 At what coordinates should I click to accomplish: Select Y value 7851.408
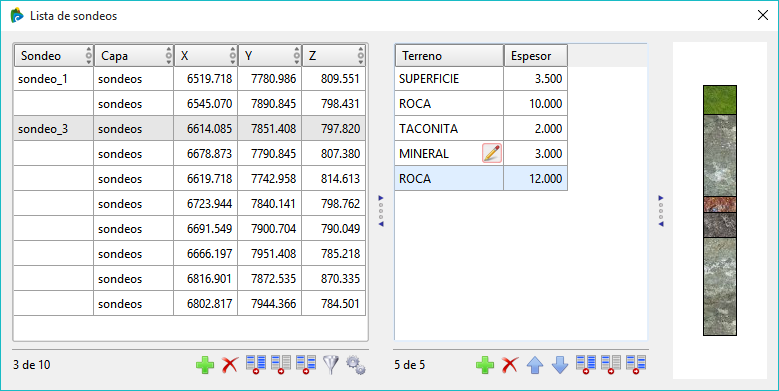(270, 129)
